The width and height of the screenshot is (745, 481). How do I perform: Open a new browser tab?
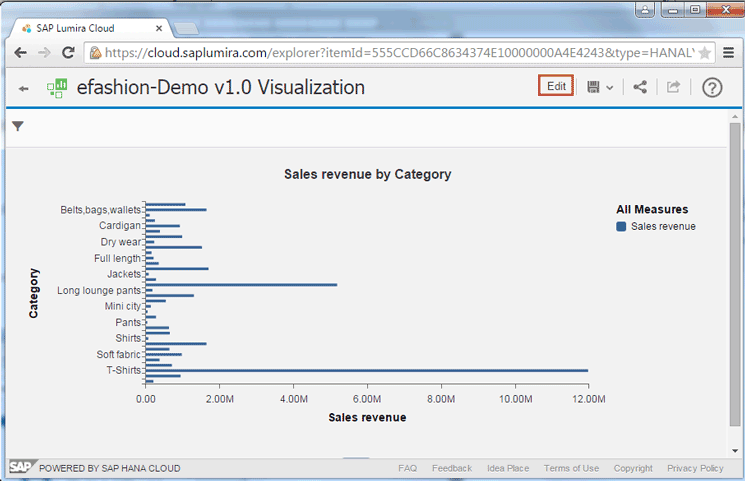(186, 26)
